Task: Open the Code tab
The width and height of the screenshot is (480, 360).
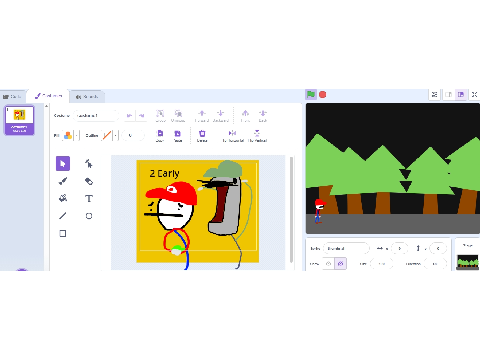Action: (12, 97)
